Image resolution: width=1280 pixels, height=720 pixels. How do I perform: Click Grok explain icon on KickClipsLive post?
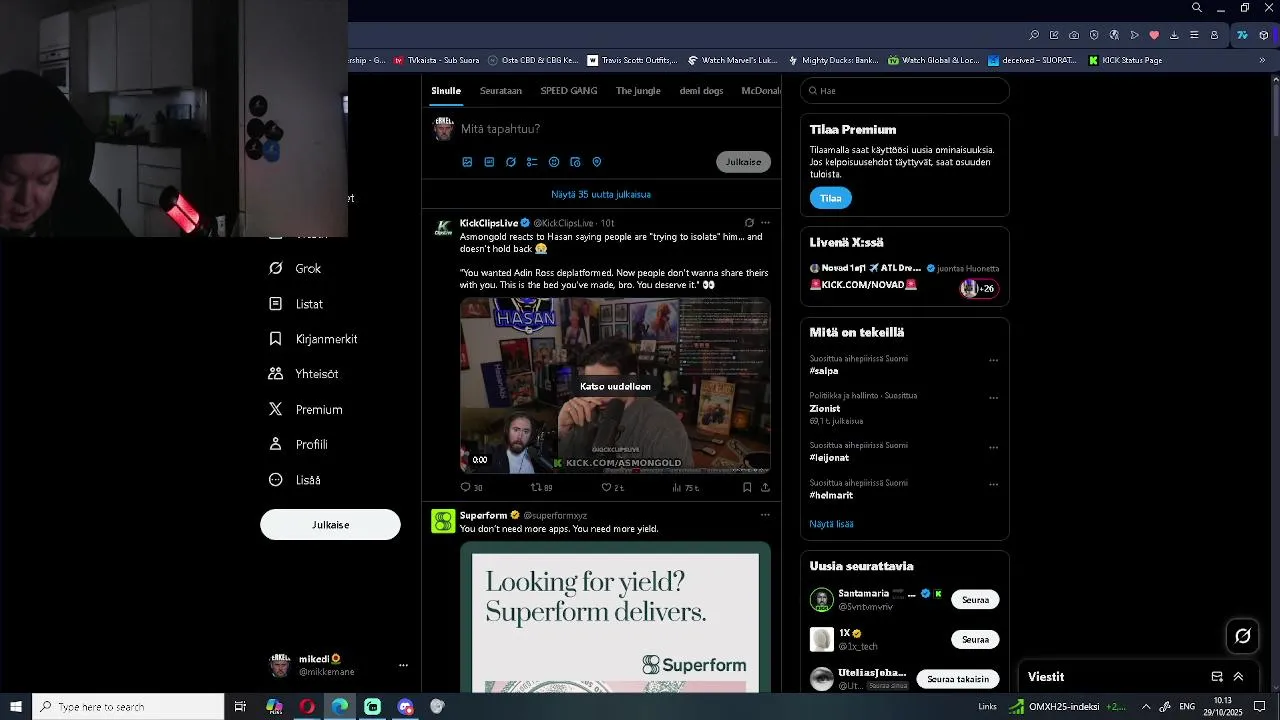coord(749,223)
